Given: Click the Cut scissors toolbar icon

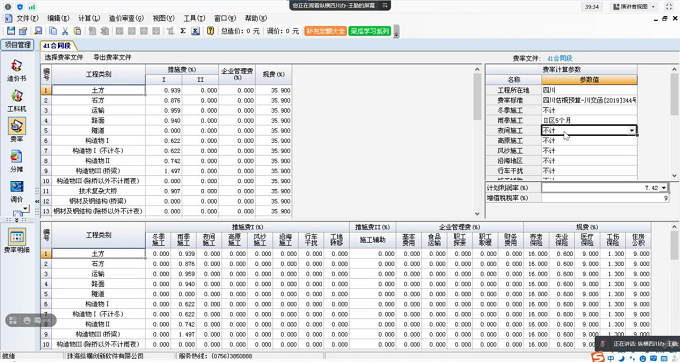Looking at the screenshot, I should 65,31.
